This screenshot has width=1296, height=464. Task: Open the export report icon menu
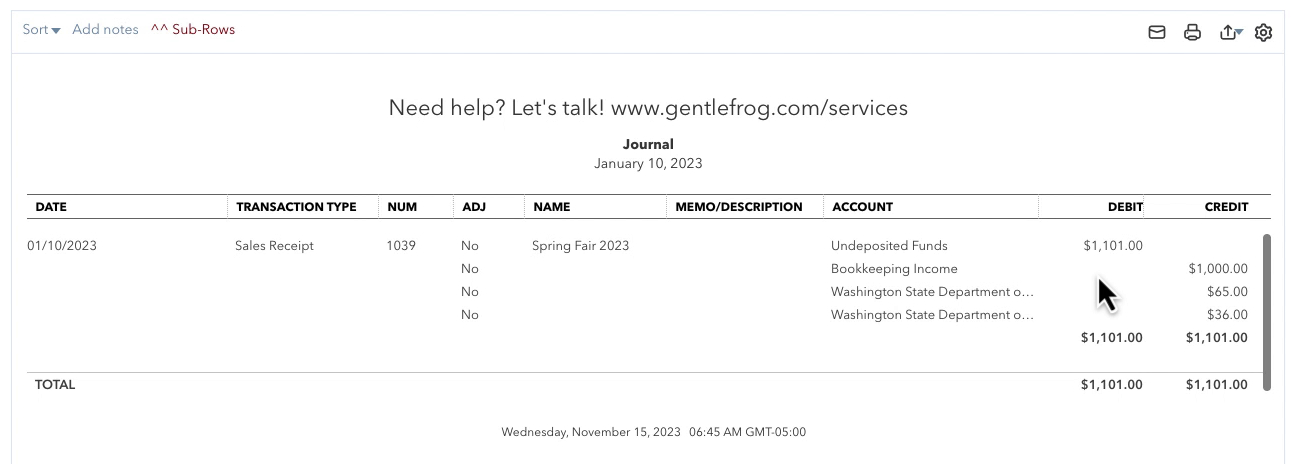1231,32
